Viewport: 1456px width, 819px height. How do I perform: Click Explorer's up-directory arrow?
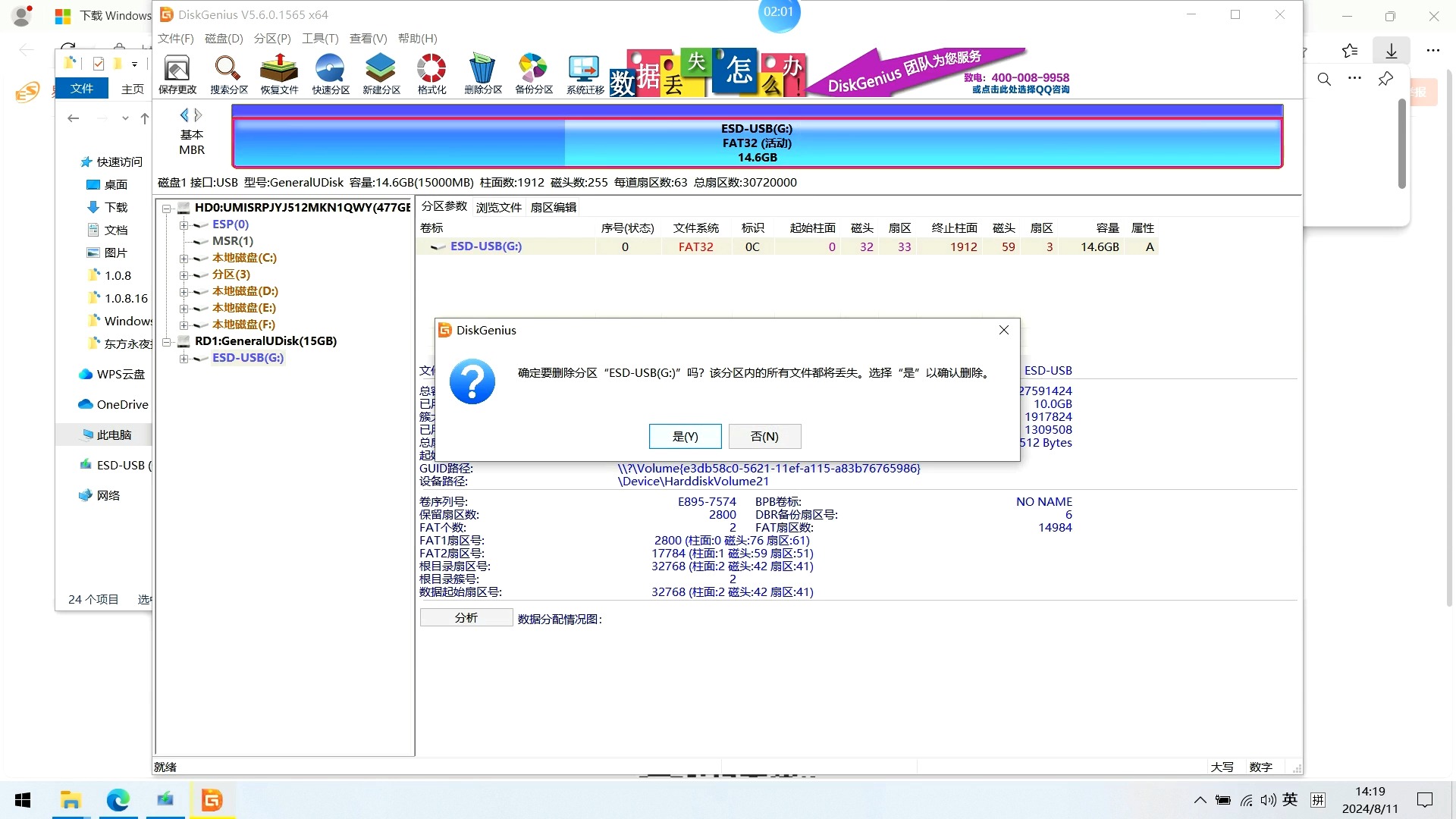tap(145, 118)
